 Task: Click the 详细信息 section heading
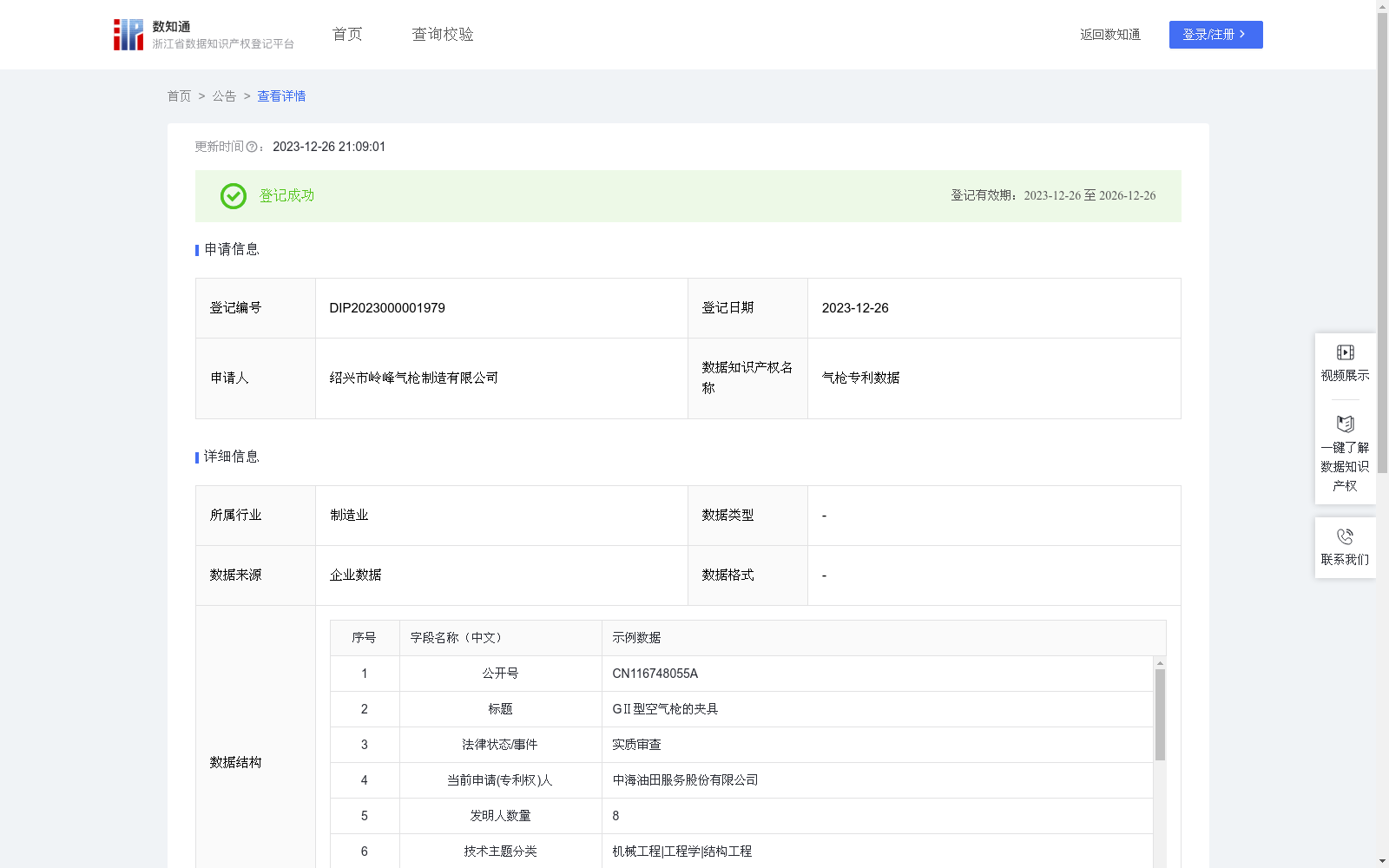(x=232, y=457)
